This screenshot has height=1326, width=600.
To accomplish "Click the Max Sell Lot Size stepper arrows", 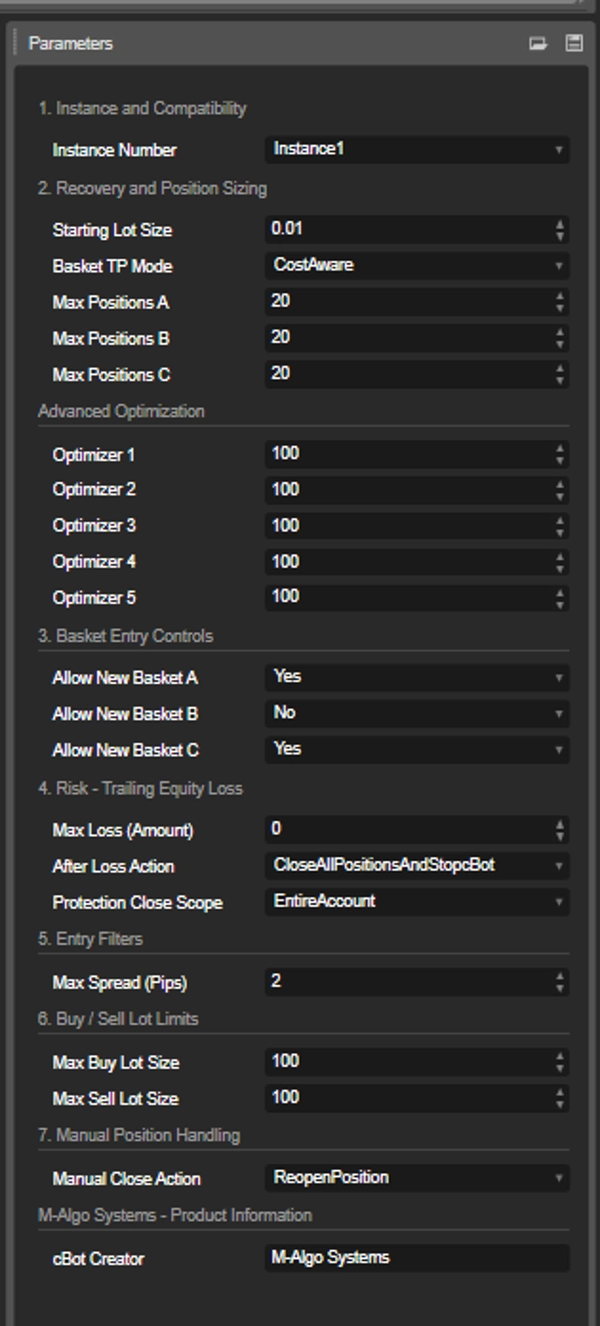I will 560,1098.
